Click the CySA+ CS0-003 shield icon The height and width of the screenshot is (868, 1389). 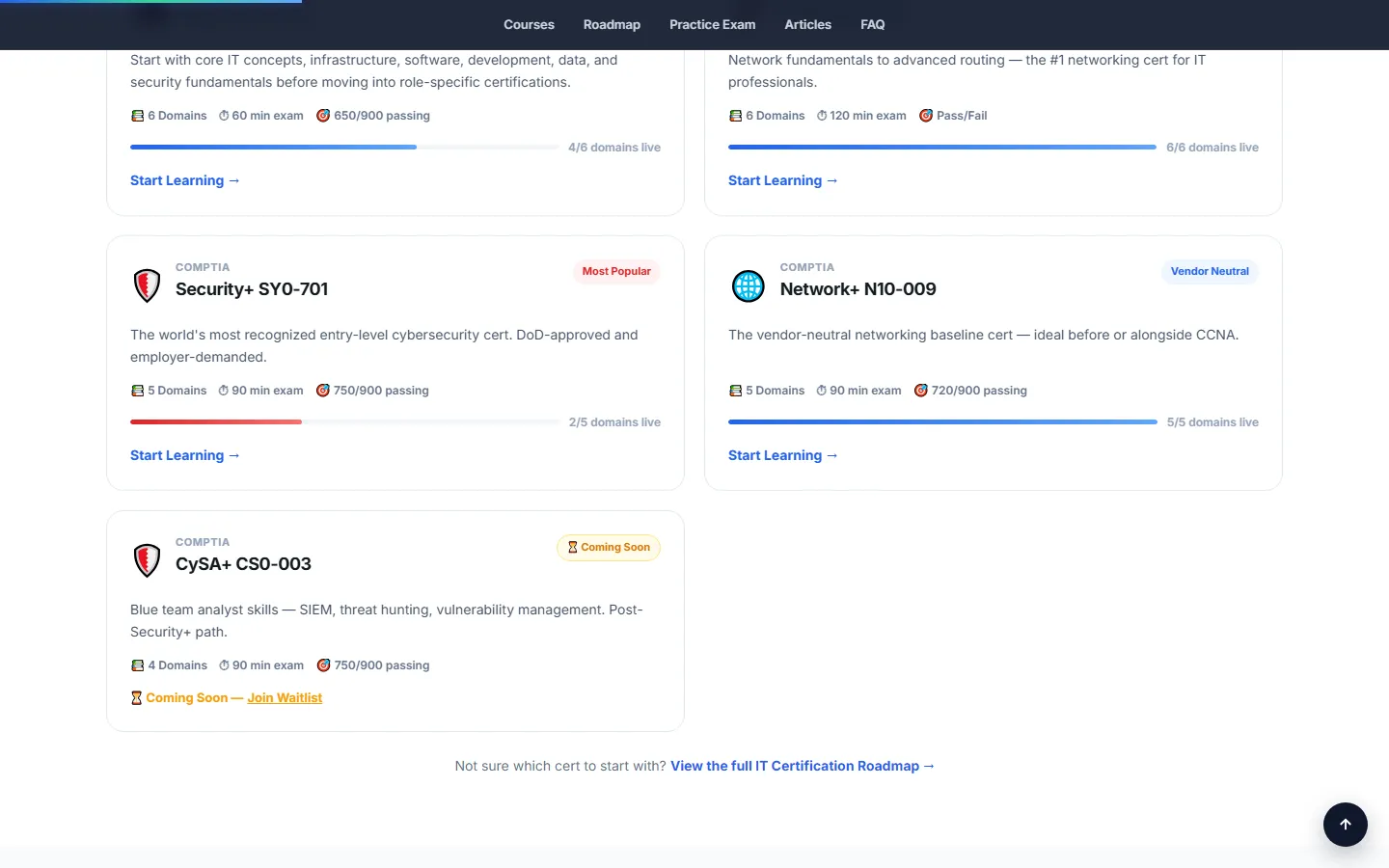(147, 560)
